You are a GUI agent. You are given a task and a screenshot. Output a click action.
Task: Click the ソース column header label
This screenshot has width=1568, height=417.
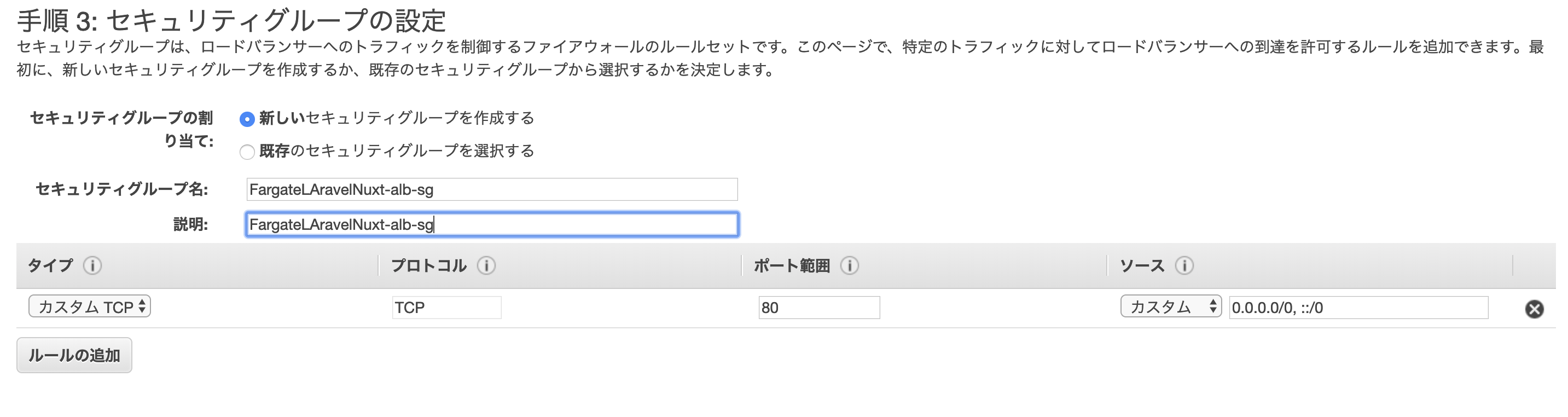pos(1142,265)
